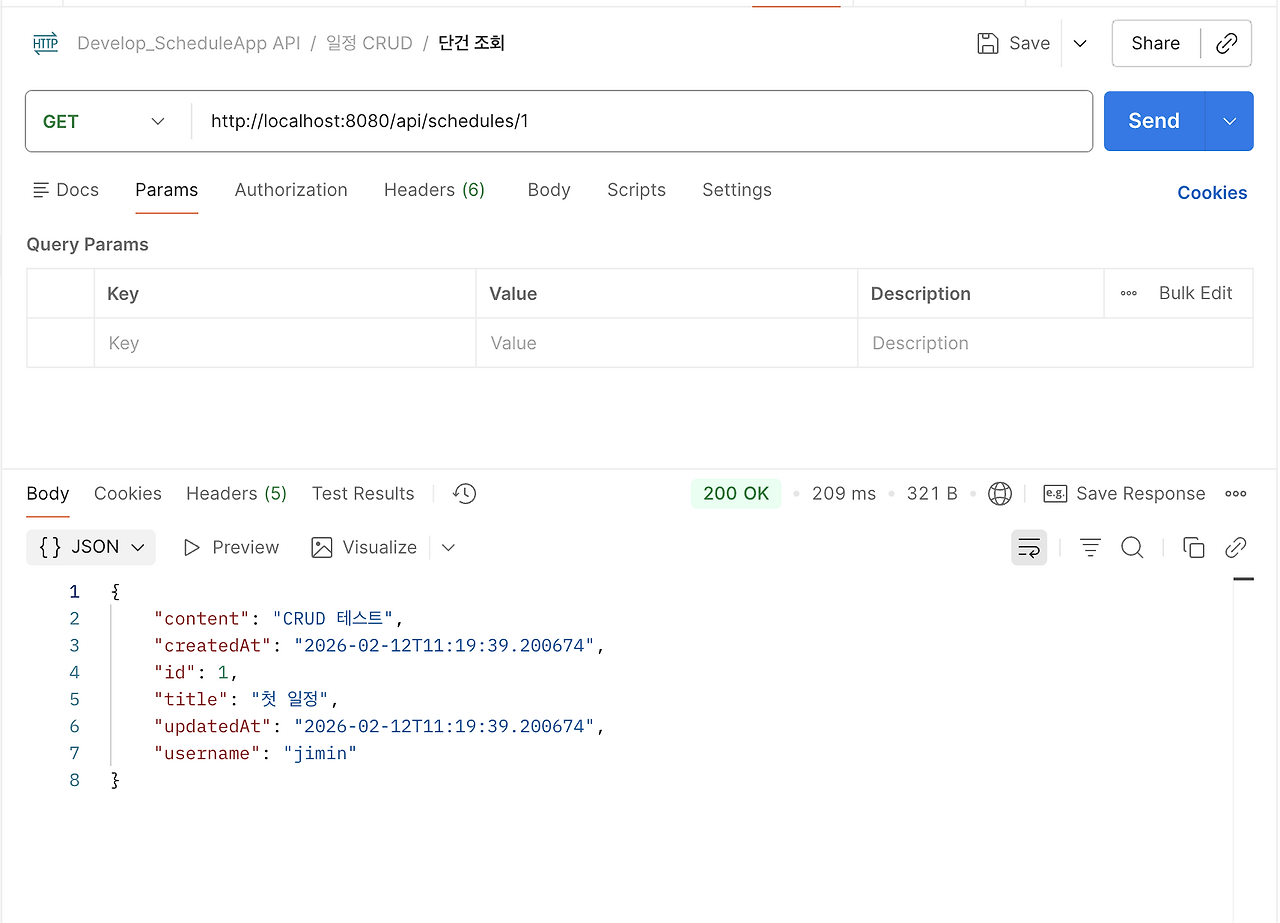Viewport: 1280px width, 923px height.
Task: Click the 321 B response size
Action: coord(932,493)
